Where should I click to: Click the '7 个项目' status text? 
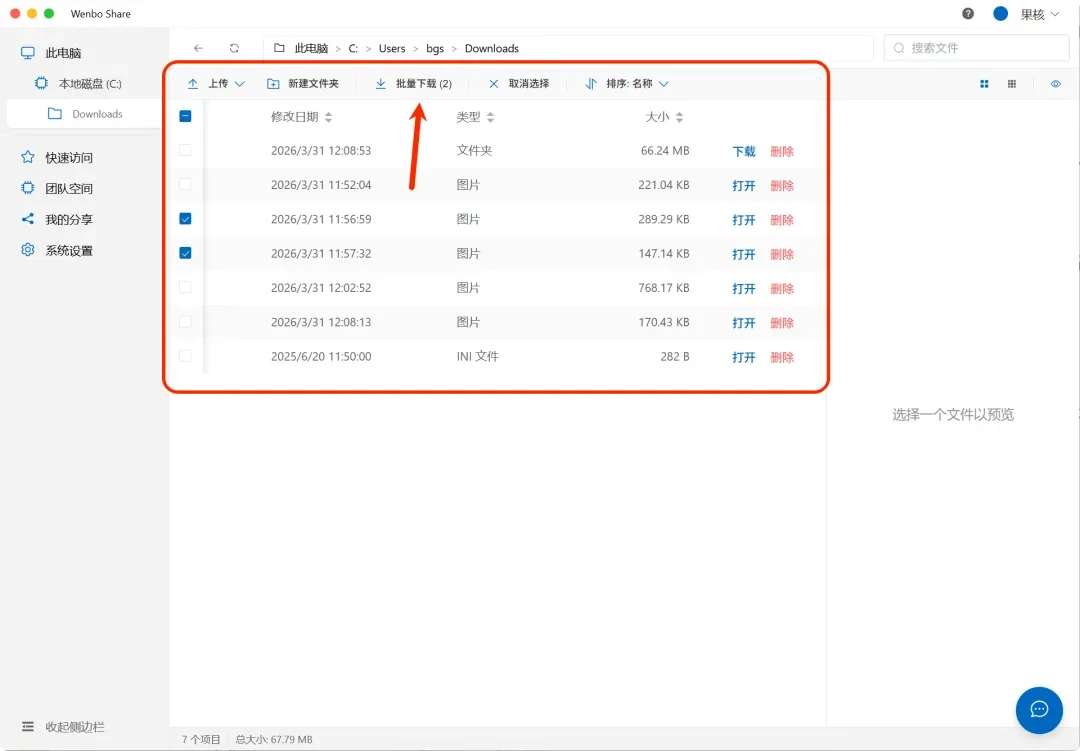pyautogui.click(x=200, y=739)
